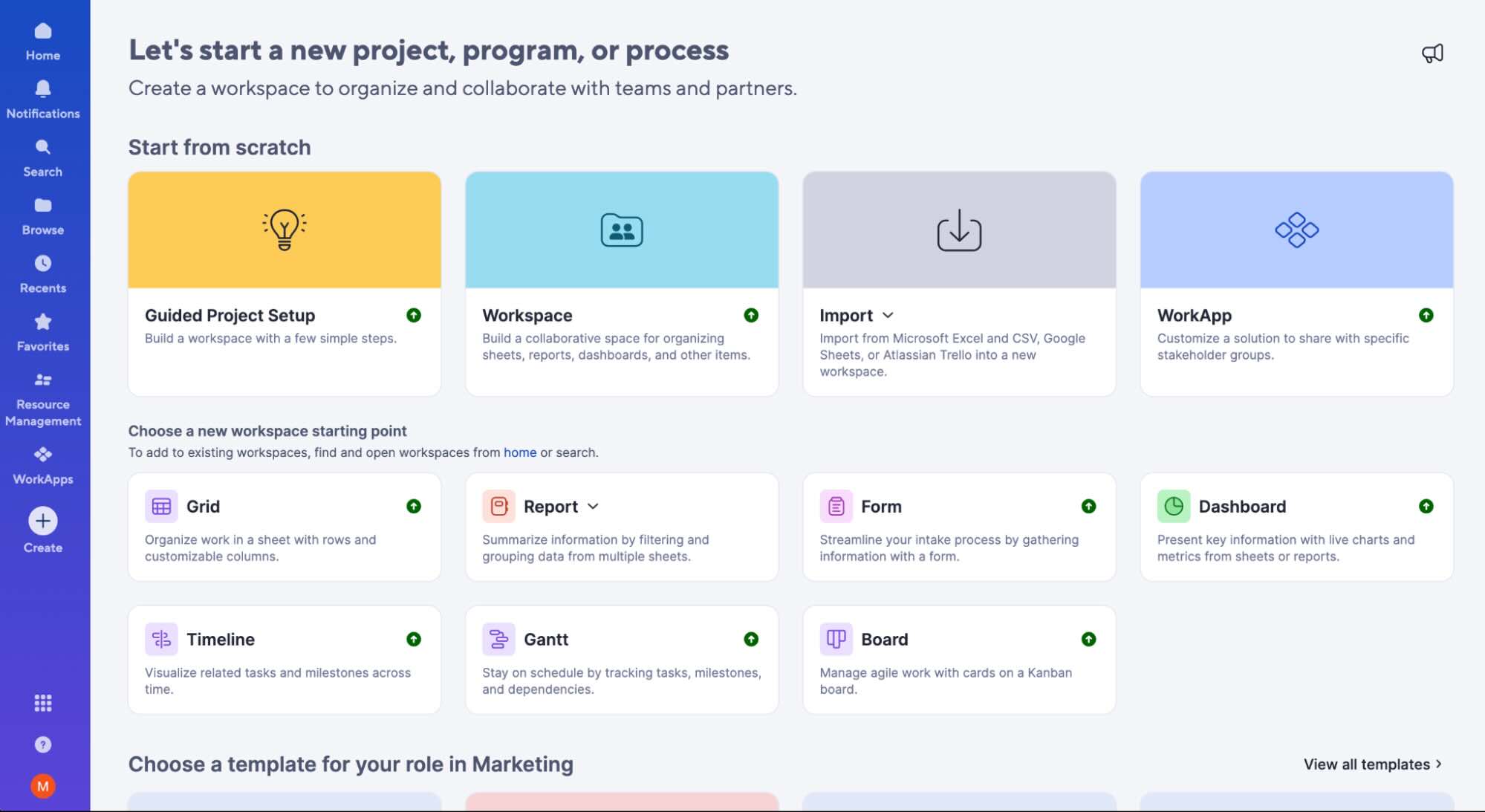Image resolution: width=1485 pixels, height=812 pixels.
Task: Click the Grid sheet icon
Action: tap(161, 507)
